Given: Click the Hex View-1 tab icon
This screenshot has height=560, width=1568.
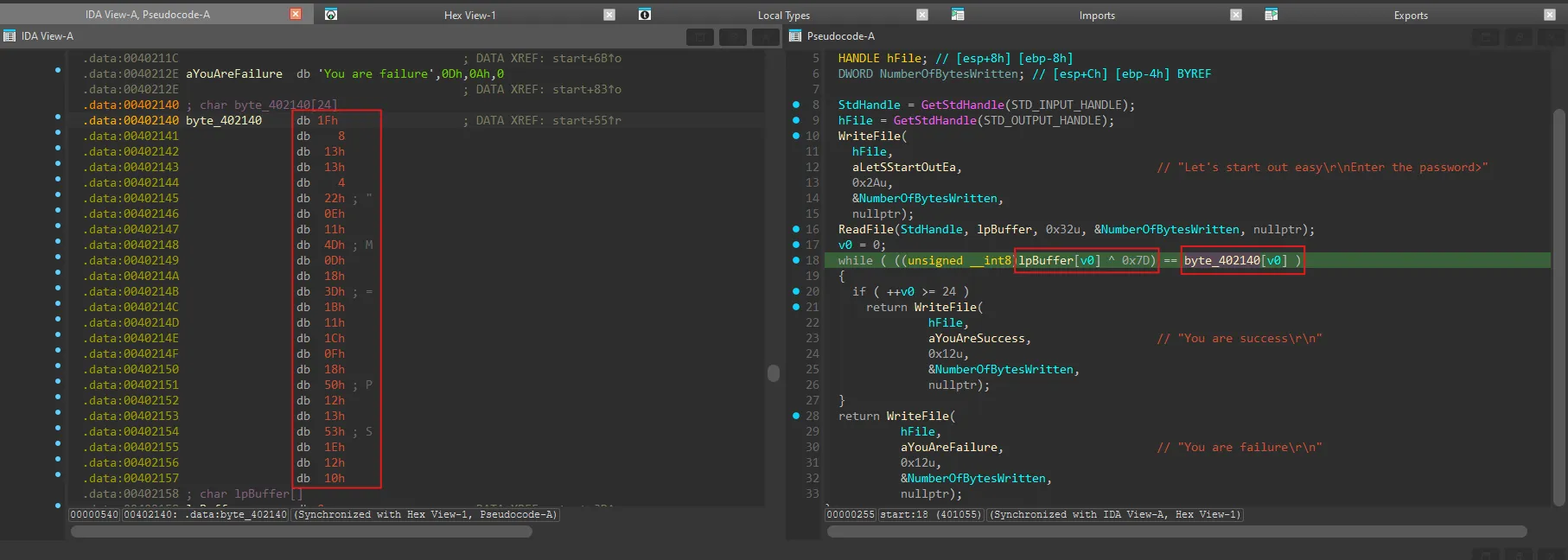Looking at the screenshot, I should [x=331, y=15].
